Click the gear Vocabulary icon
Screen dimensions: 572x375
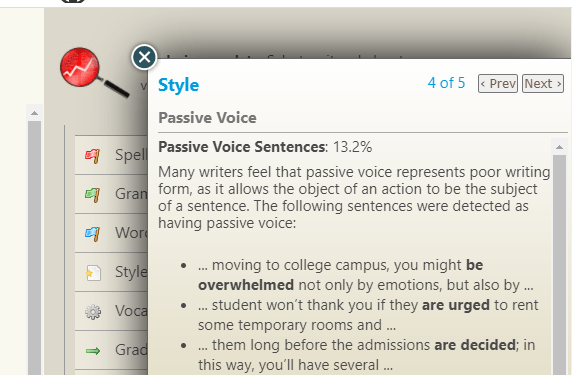tap(93, 312)
